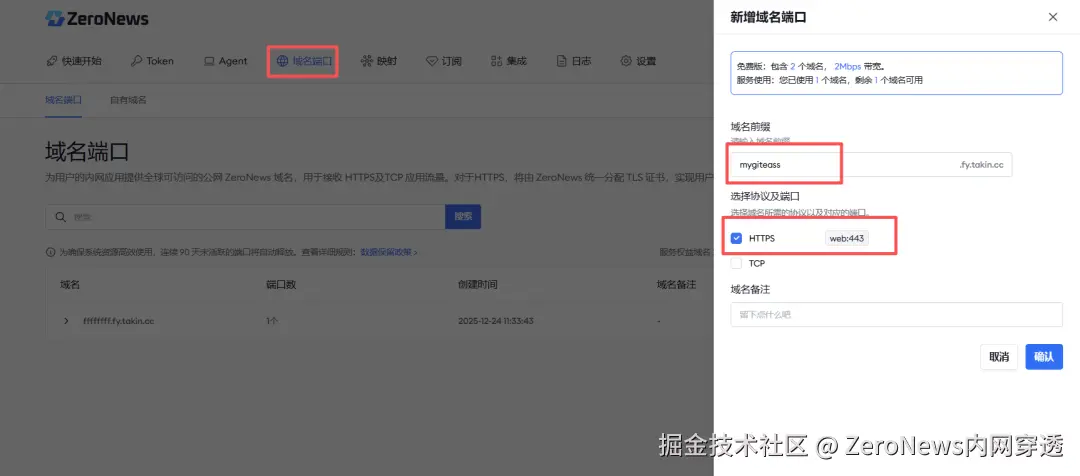Click the globe icon beside 域名端口

[282, 61]
